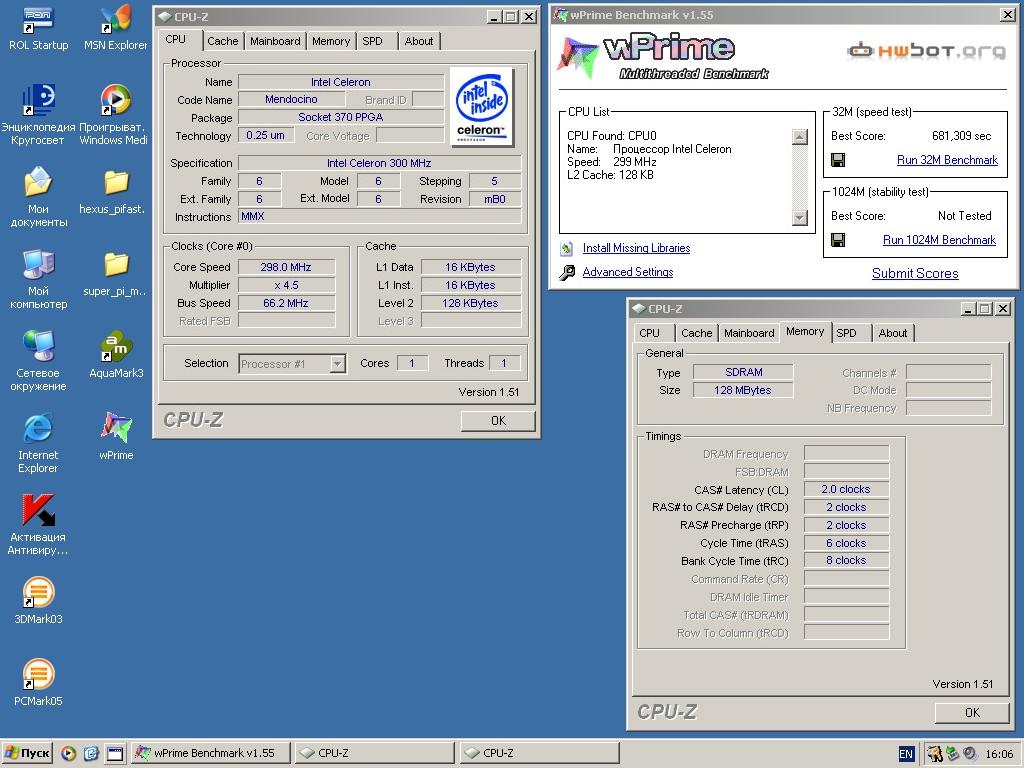Click the Install Missing Libraries icon
The height and width of the screenshot is (768, 1024).
(567, 248)
